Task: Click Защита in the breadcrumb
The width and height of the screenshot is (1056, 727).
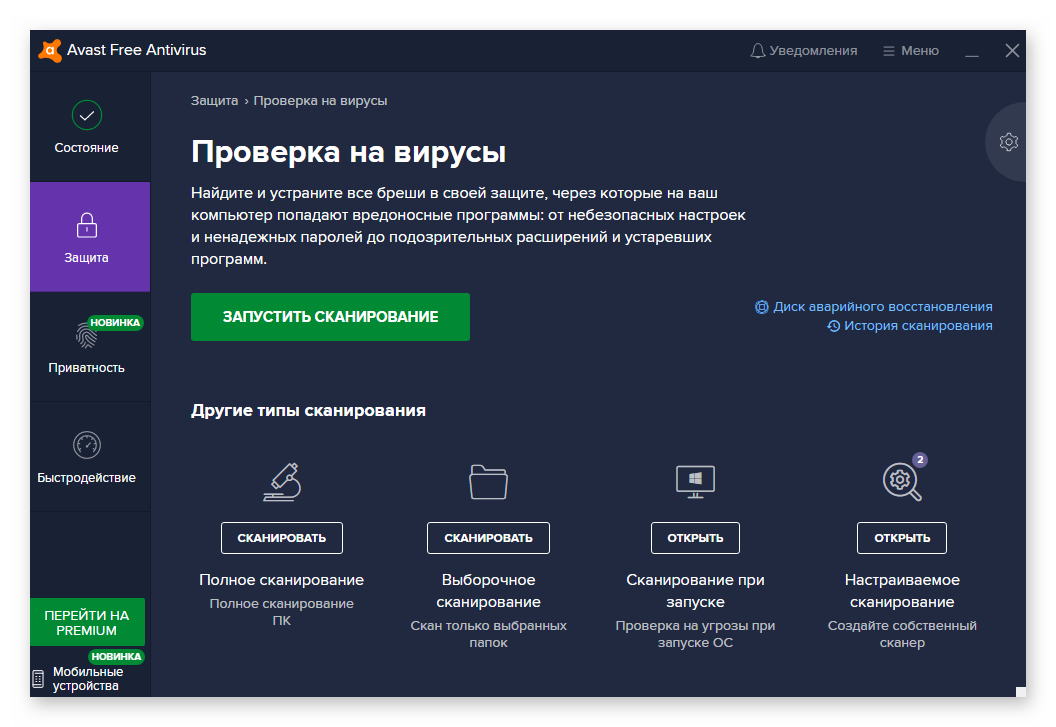Action: point(214,100)
